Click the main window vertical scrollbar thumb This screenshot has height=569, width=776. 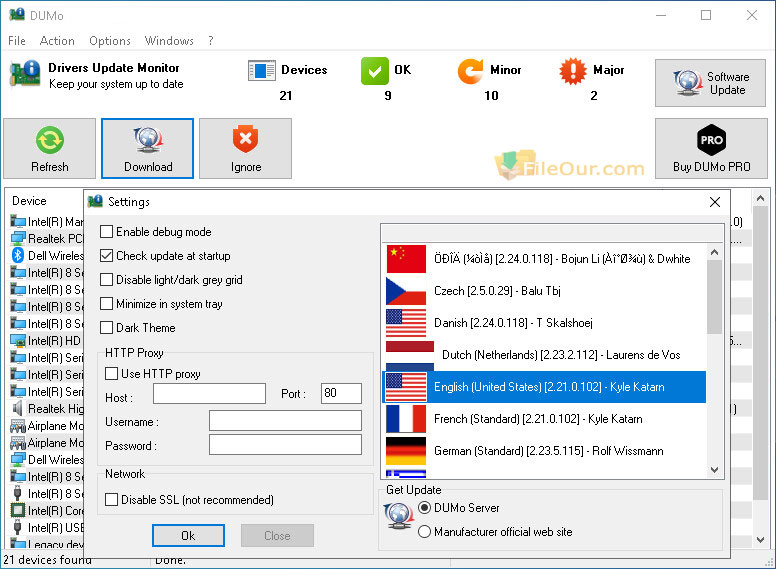click(760, 353)
